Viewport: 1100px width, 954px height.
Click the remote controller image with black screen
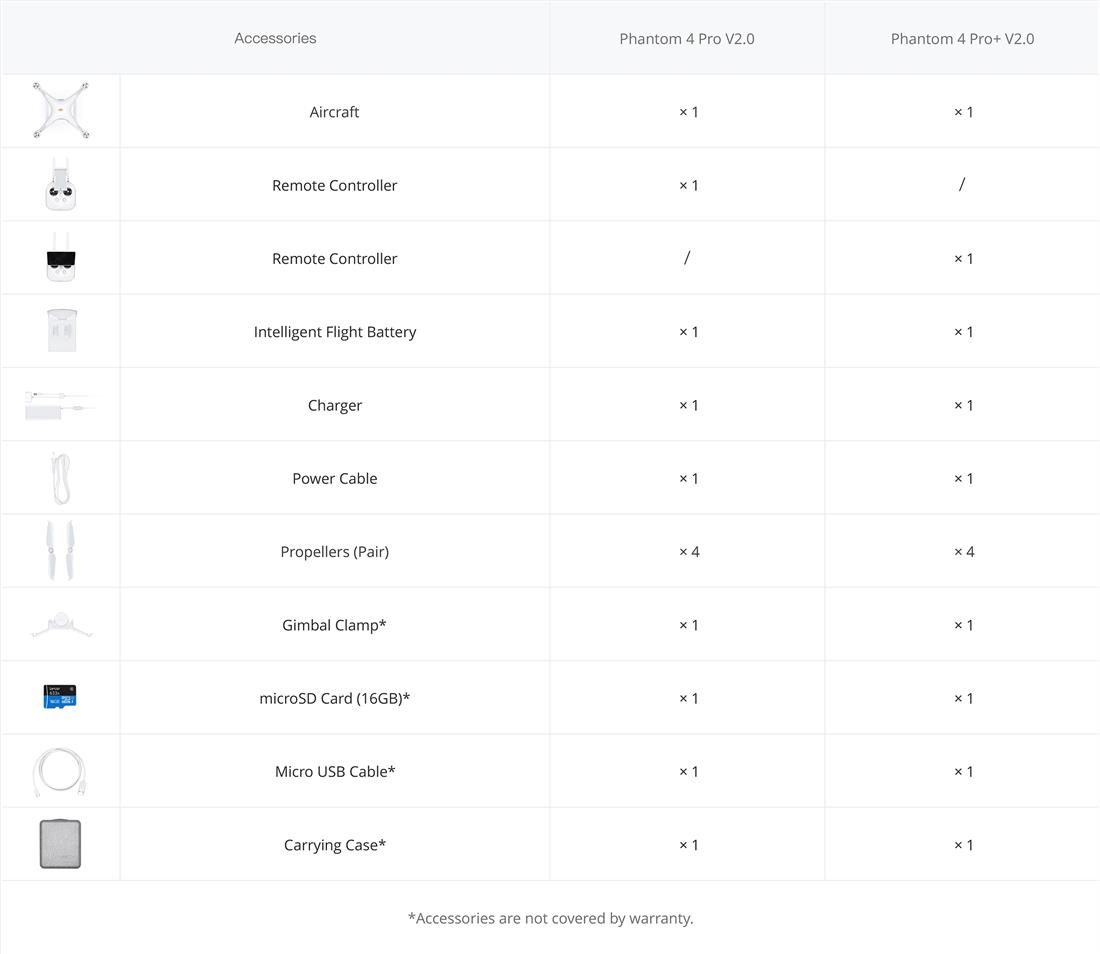coord(60,258)
